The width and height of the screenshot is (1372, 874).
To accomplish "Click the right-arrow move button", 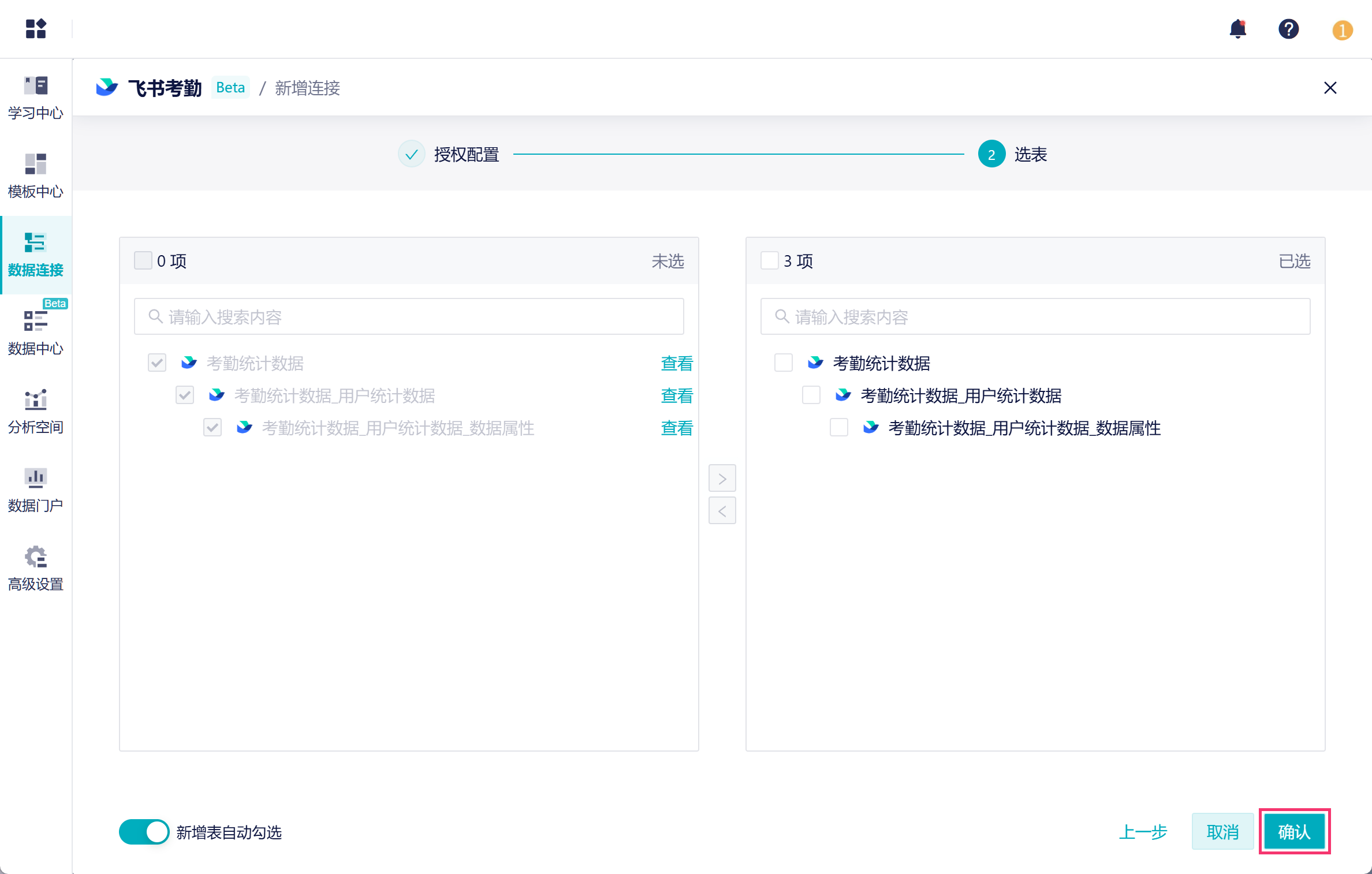I will tap(722, 479).
